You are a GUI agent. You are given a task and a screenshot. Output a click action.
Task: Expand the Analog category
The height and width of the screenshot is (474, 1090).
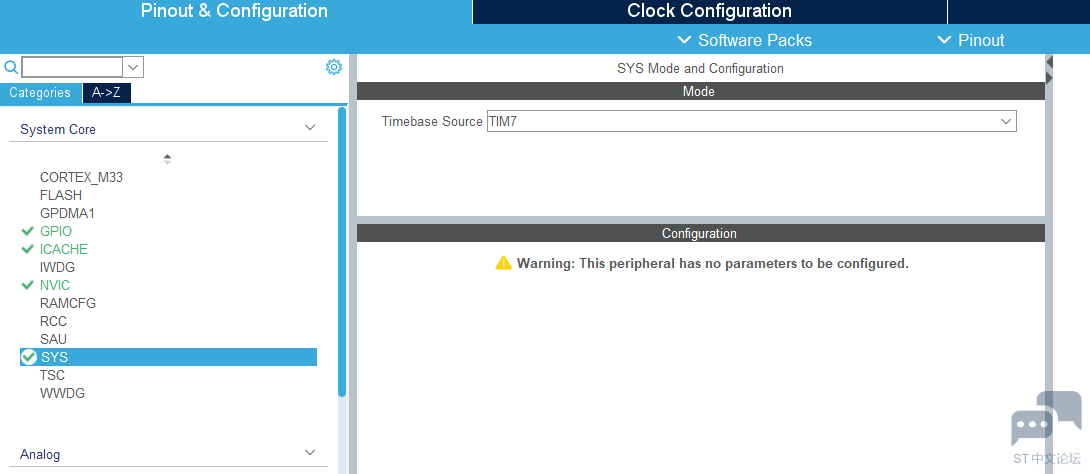(x=310, y=453)
